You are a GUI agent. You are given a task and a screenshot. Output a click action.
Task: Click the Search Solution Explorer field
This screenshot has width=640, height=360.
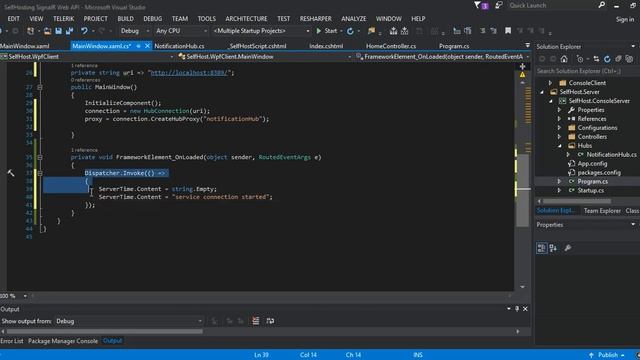pyautogui.click(x=586, y=71)
